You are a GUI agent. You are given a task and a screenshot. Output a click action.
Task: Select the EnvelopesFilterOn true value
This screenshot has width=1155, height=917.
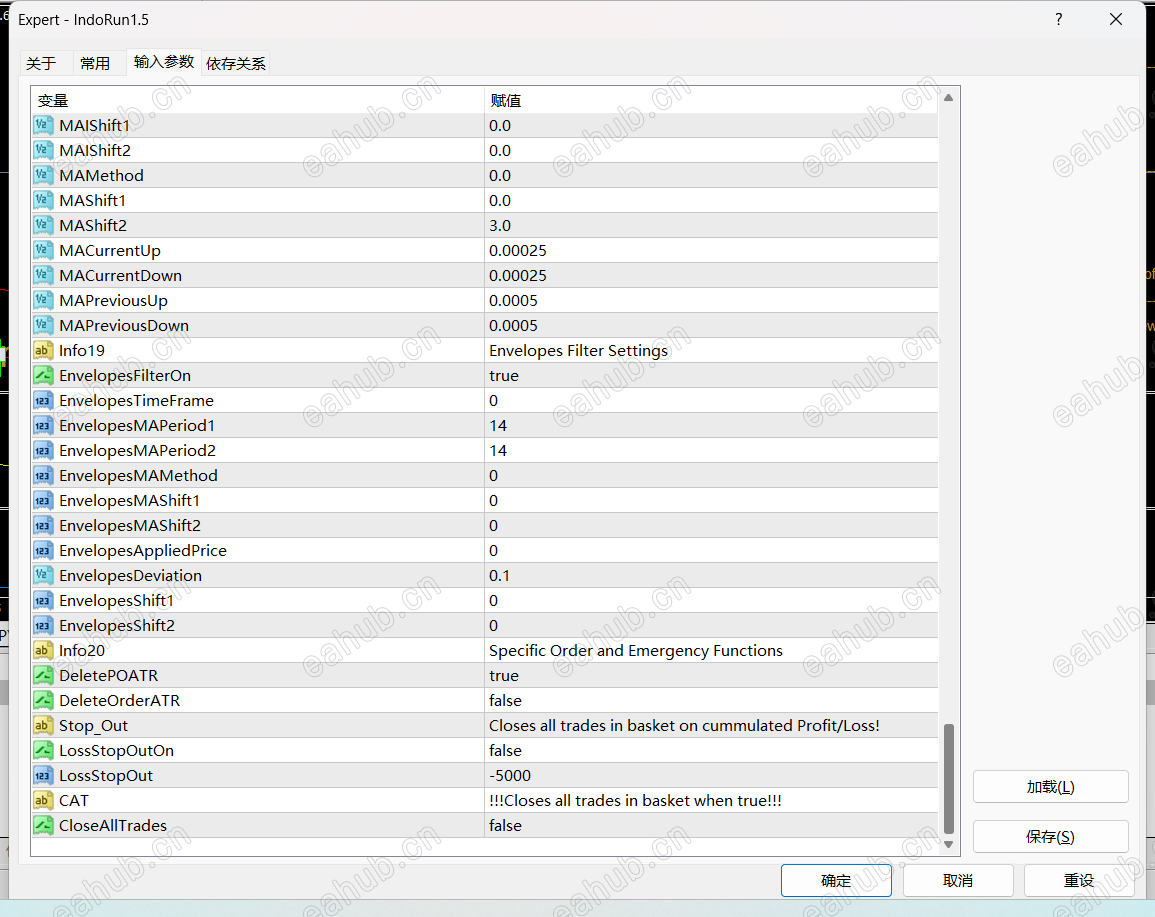pos(504,376)
